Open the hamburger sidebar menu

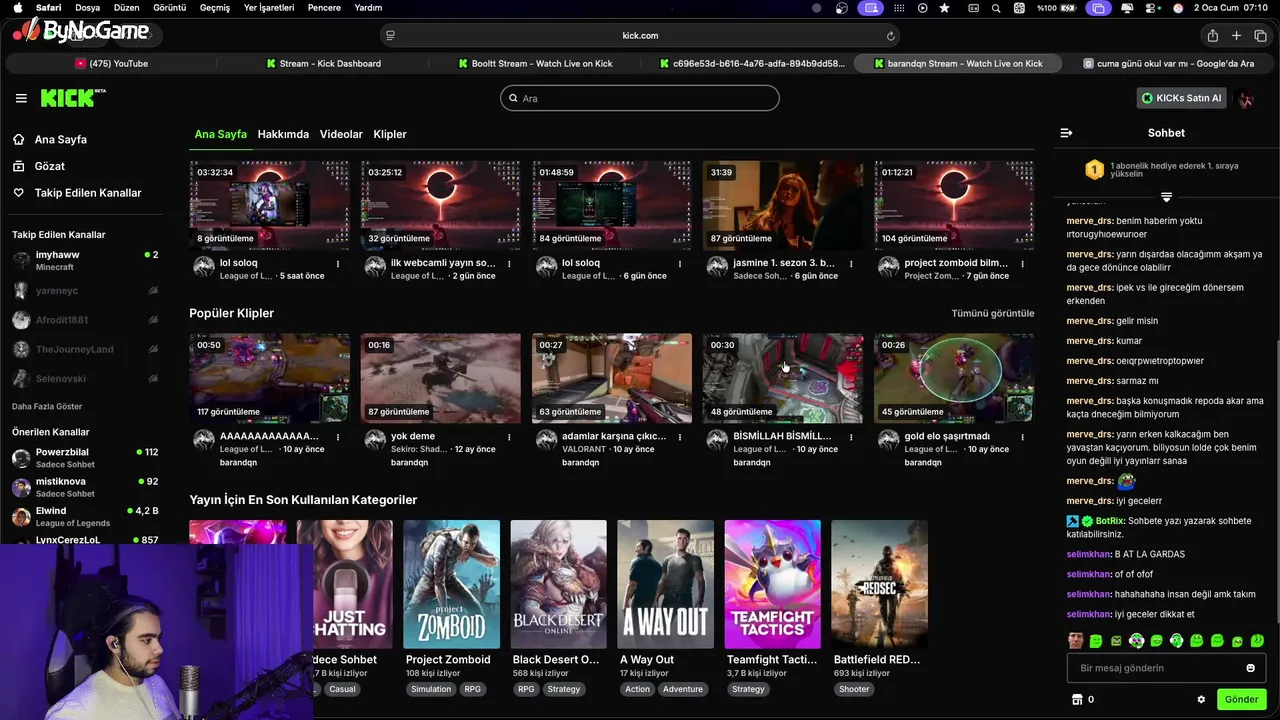(x=21, y=98)
